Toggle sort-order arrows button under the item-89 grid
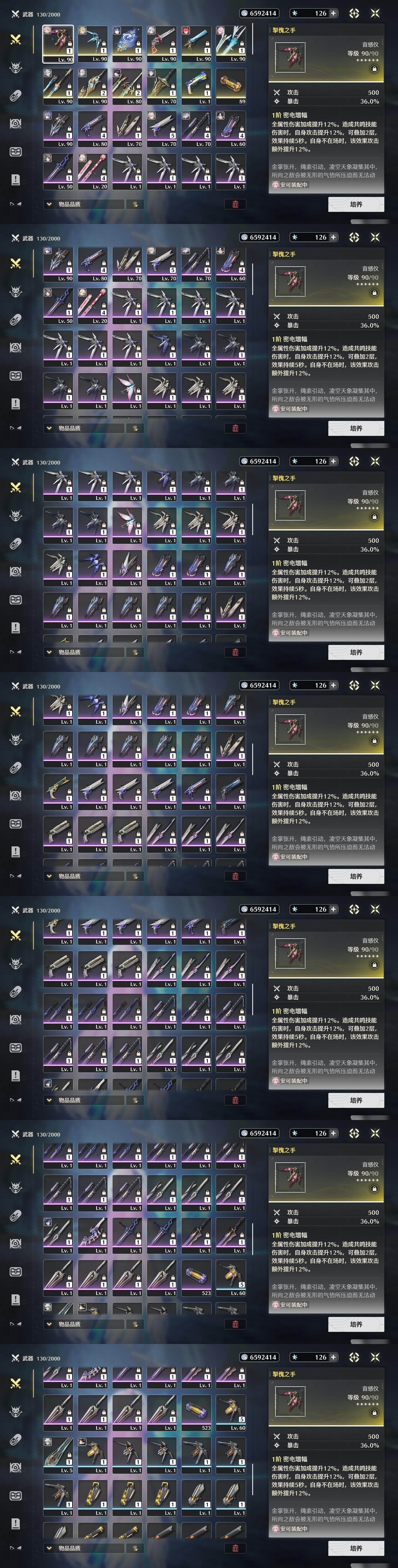Image resolution: width=398 pixels, height=1568 pixels. click(135, 204)
